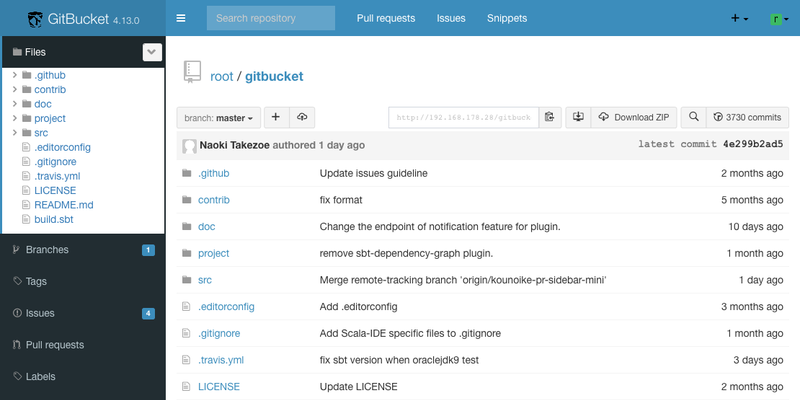Viewport: 800px width, 400px height.
Task: Open LICENSE in sidebar tree
Action: tap(55, 190)
